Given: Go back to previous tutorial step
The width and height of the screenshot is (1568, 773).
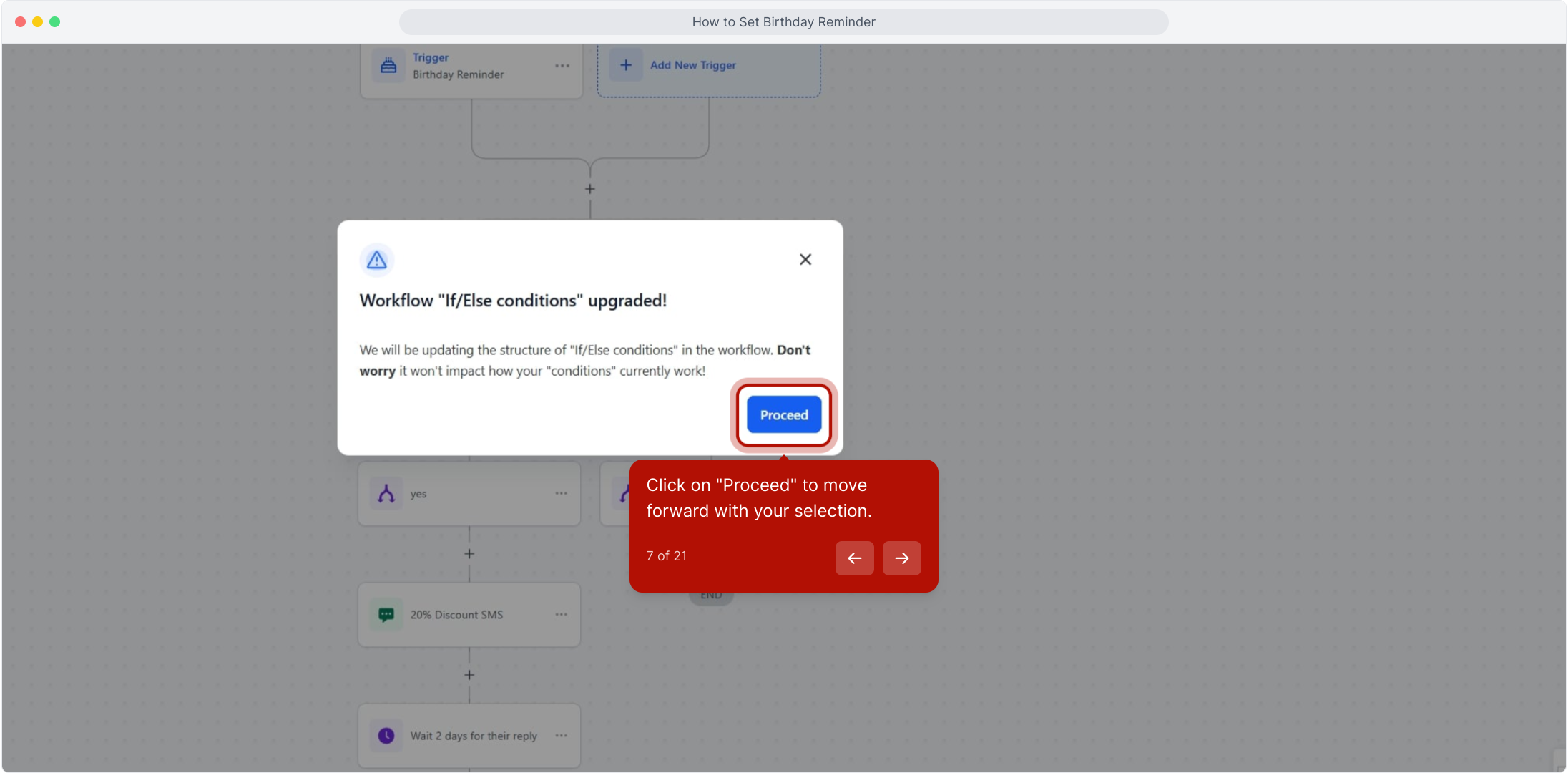Looking at the screenshot, I should (x=854, y=558).
